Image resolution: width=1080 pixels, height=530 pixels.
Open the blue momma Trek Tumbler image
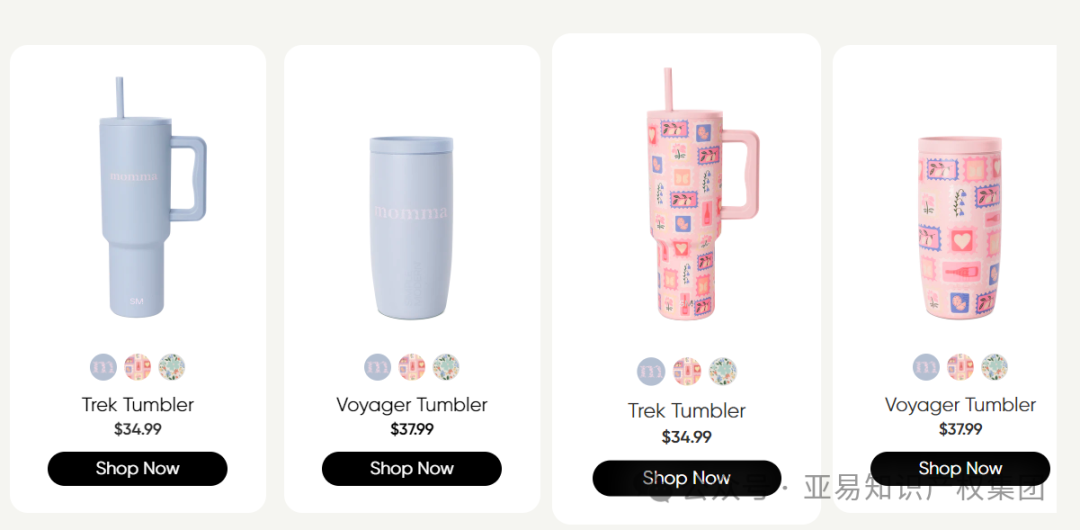click(152, 197)
